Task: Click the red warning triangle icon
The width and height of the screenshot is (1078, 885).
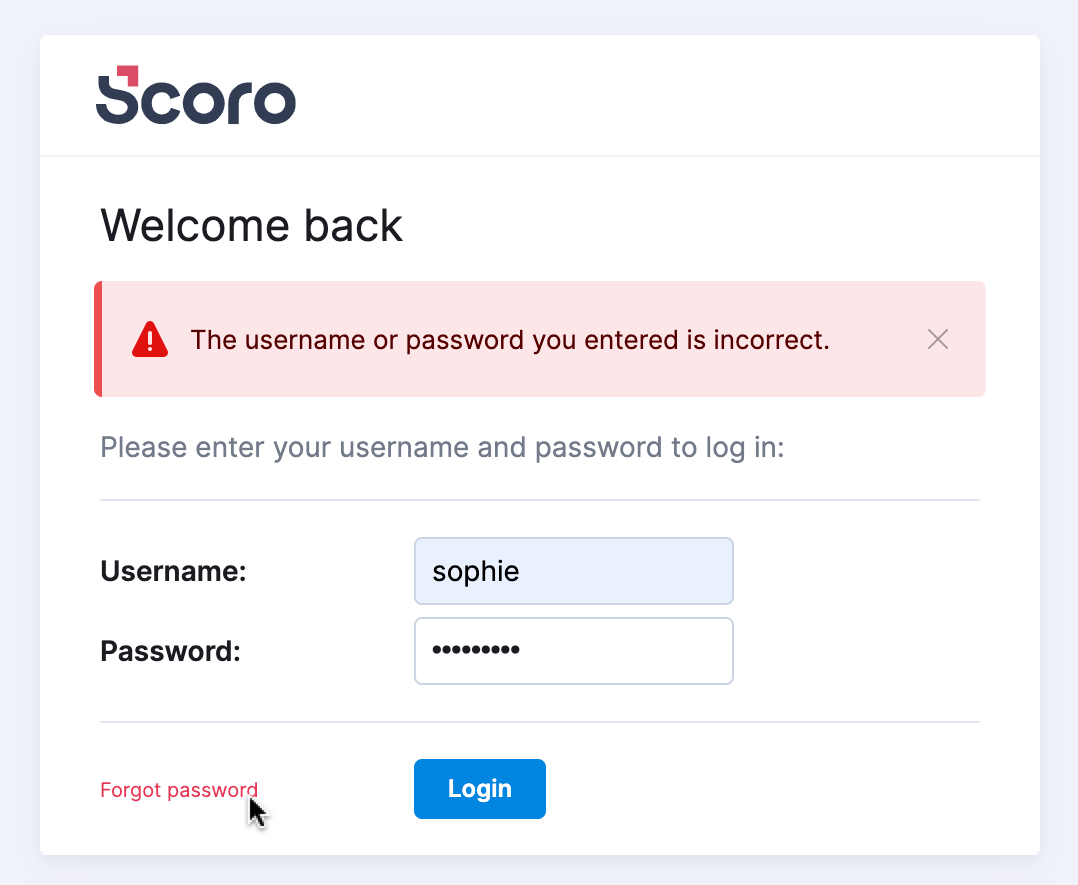Action: [x=150, y=339]
